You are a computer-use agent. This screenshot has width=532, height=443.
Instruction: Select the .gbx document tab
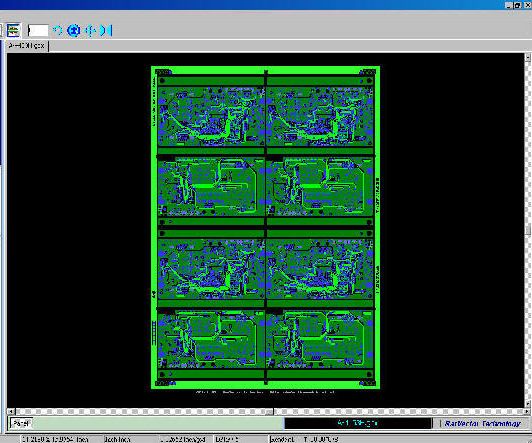pos(27,46)
